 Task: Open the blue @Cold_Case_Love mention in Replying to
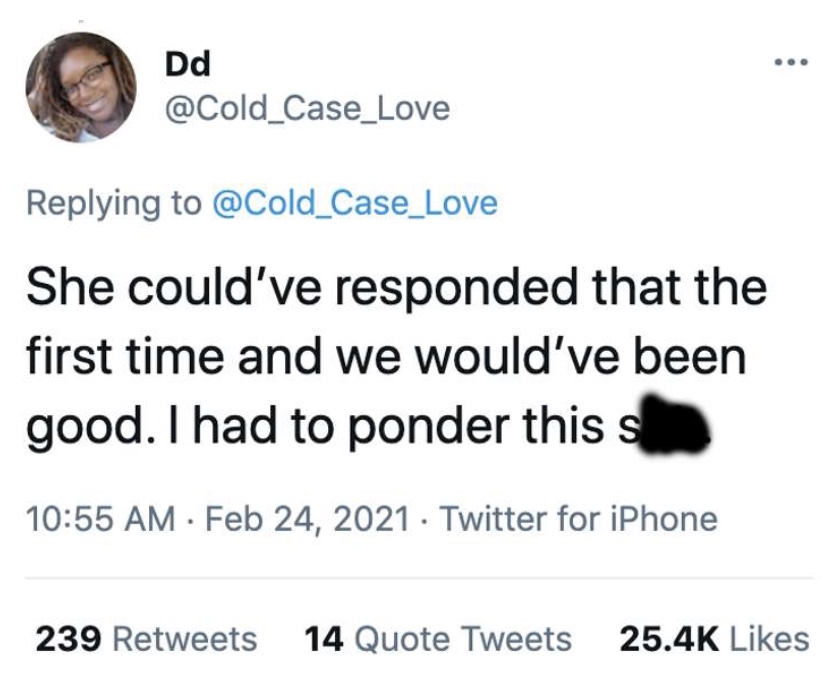point(355,204)
